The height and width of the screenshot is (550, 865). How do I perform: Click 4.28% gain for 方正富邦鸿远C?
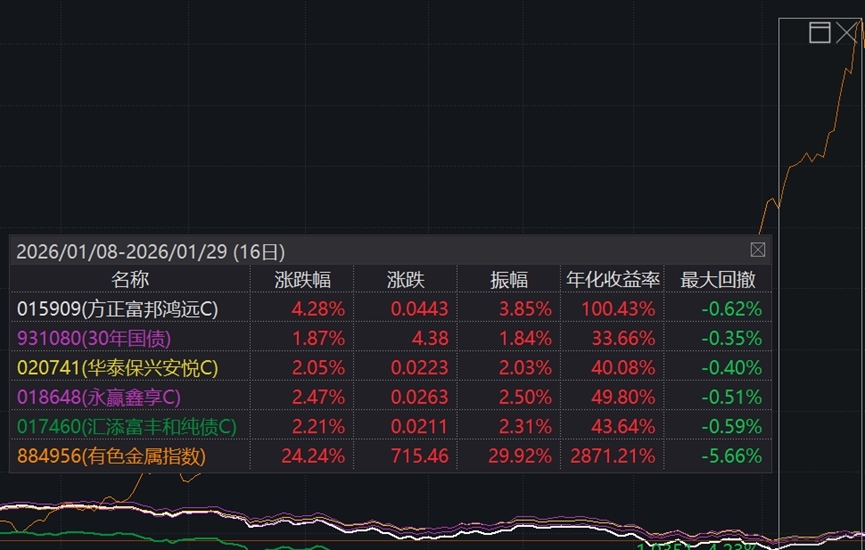coord(318,308)
